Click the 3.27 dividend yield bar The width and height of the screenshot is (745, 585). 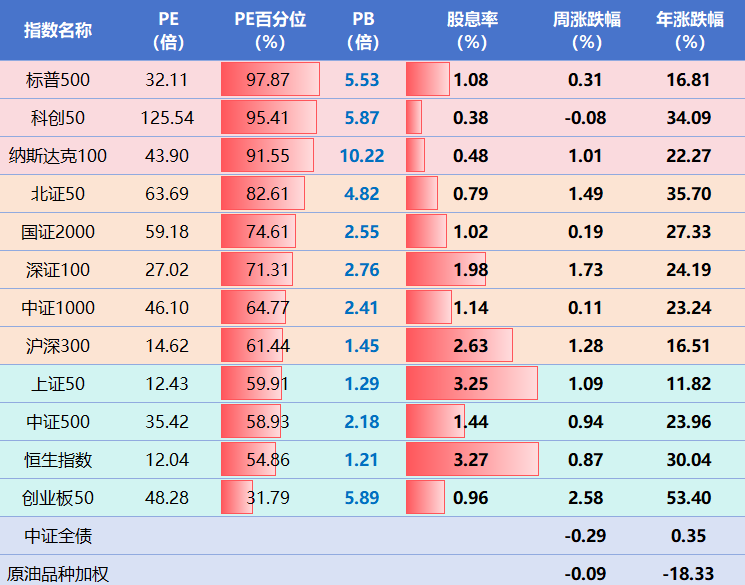(x=473, y=460)
